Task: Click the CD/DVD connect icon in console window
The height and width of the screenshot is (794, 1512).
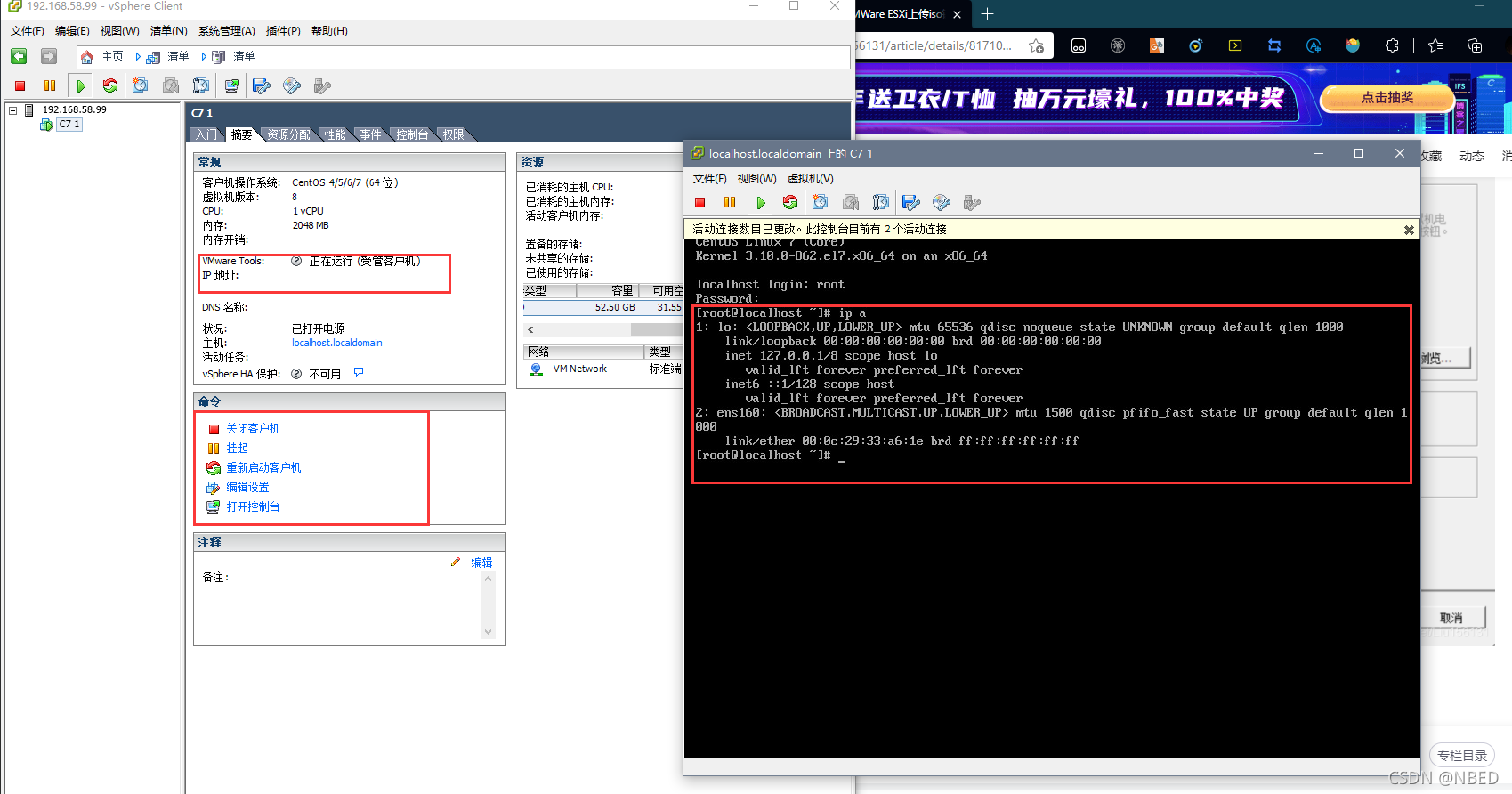Action: point(942,202)
